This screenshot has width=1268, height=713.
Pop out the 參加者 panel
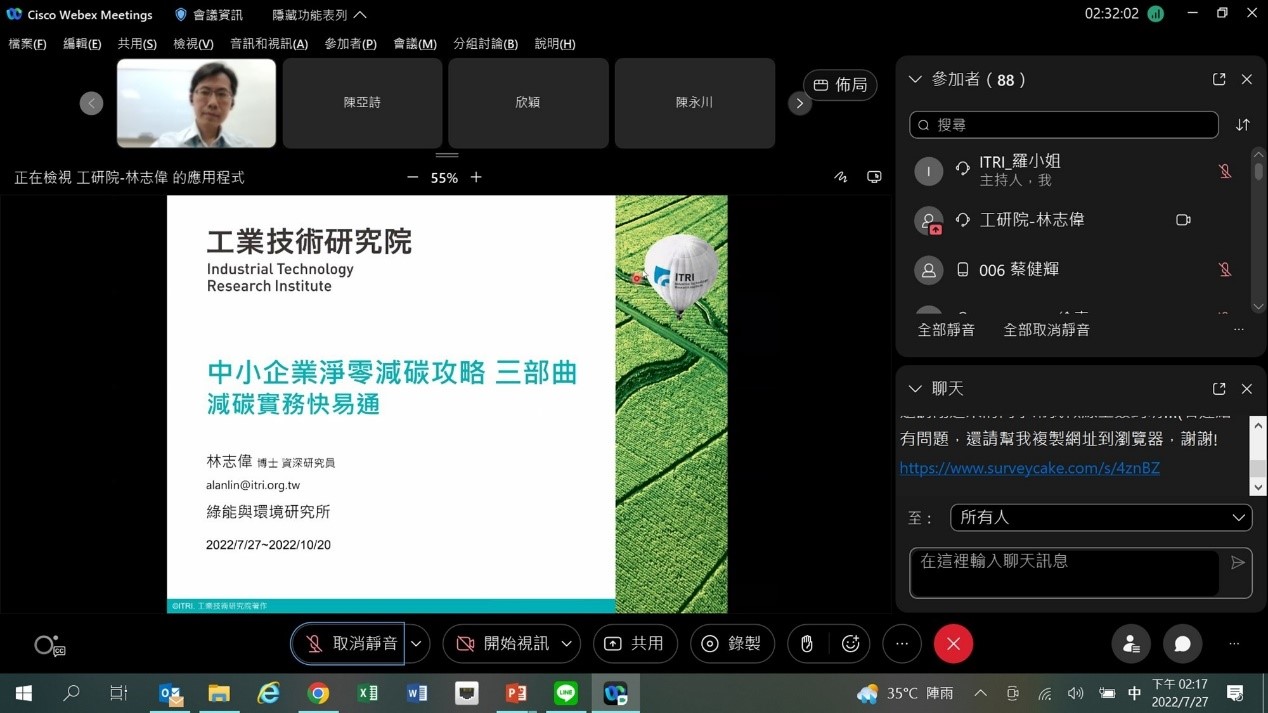point(1219,79)
